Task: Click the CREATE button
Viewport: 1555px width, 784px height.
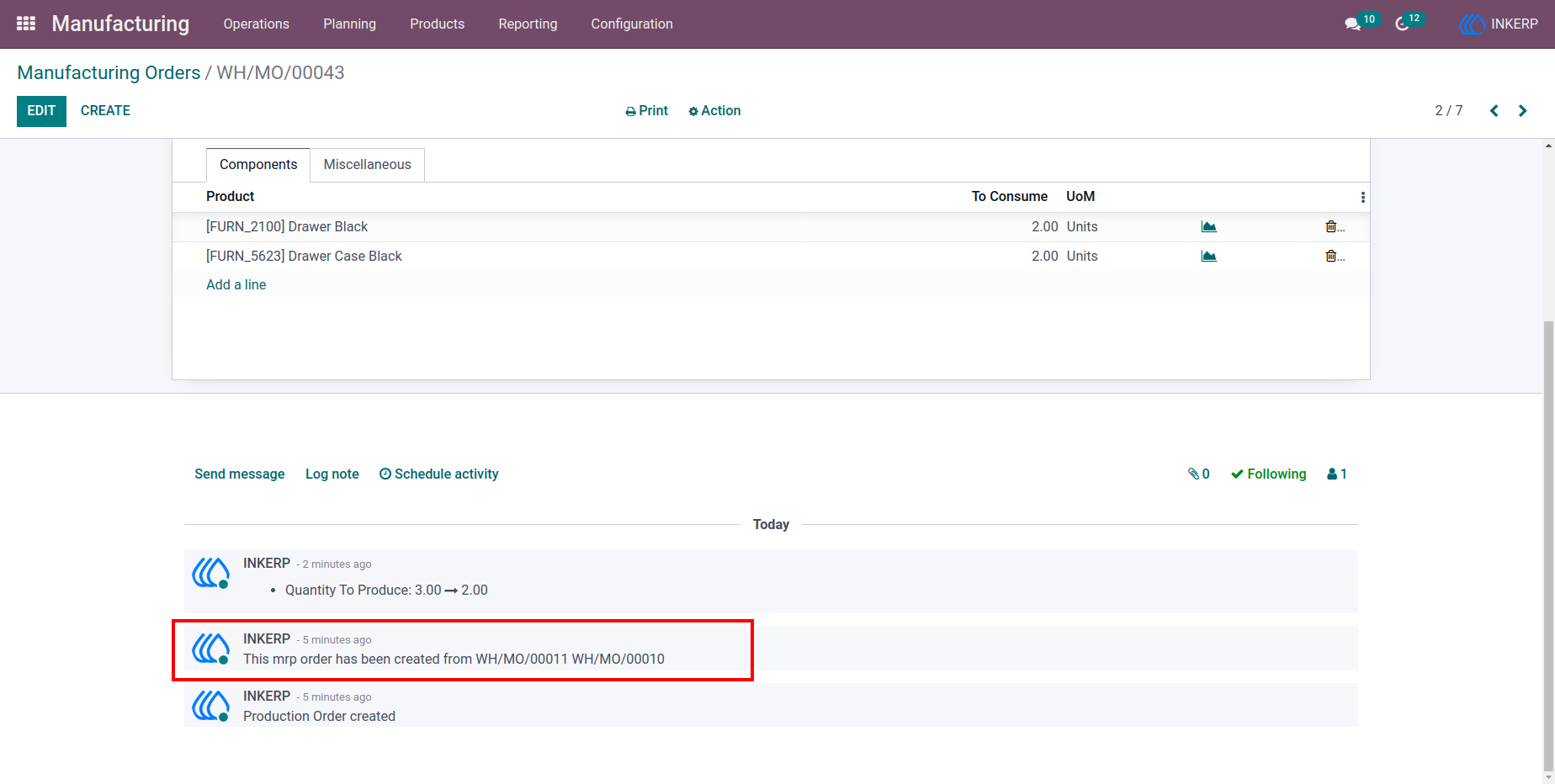Action: coord(105,111)
